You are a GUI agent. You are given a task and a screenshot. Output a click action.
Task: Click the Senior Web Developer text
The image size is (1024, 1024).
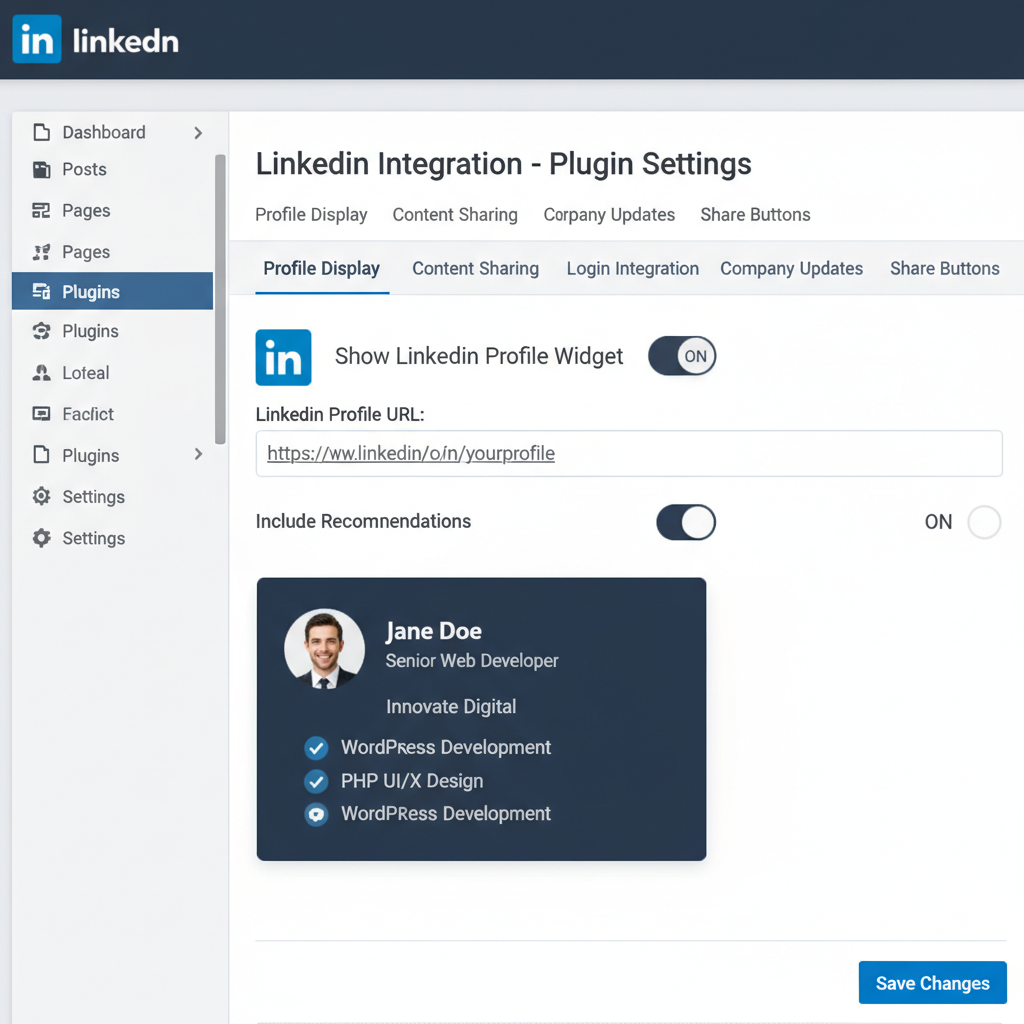[x=472, y=661]
